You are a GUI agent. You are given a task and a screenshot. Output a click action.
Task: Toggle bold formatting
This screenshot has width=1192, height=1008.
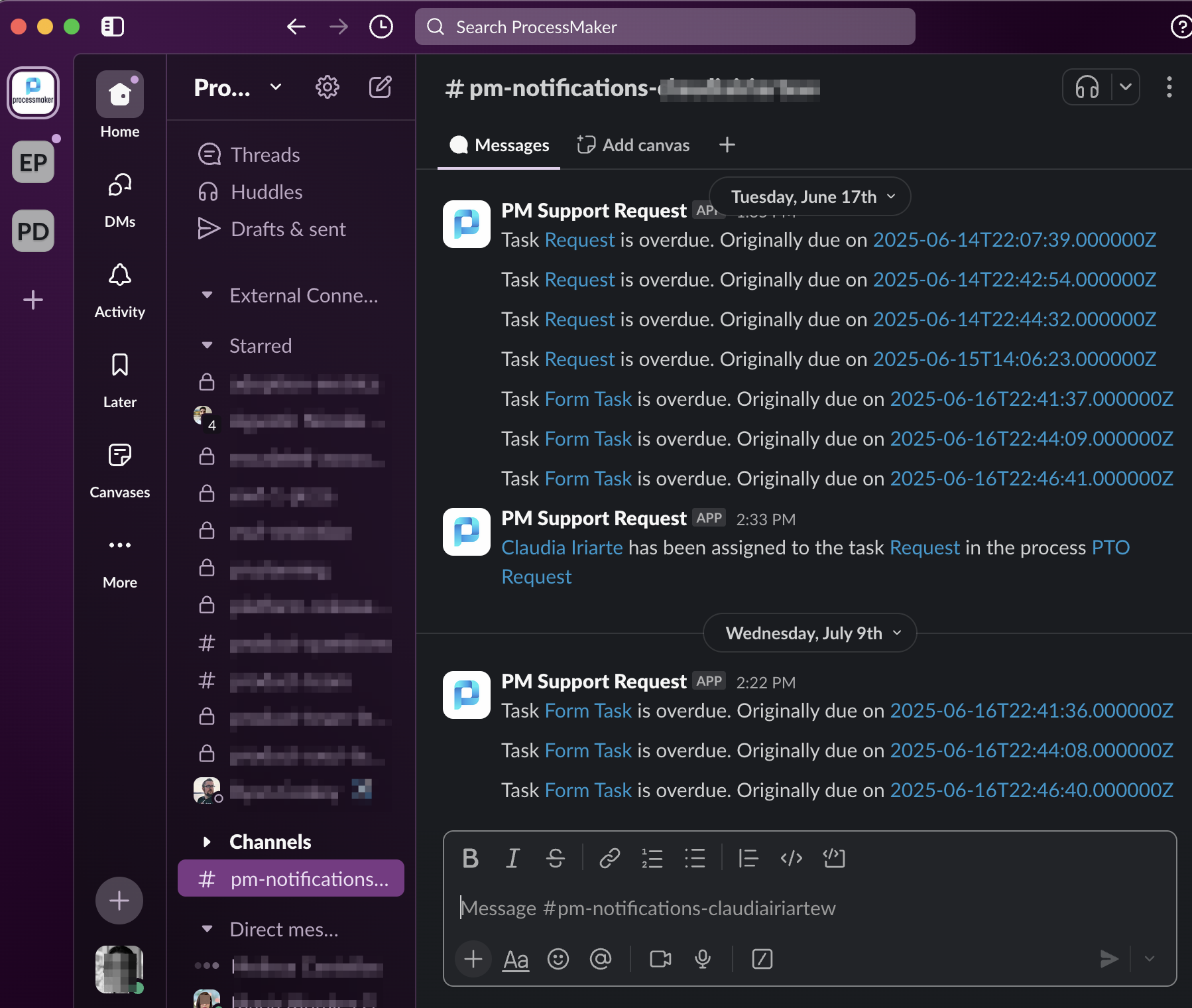coord(470,858)
